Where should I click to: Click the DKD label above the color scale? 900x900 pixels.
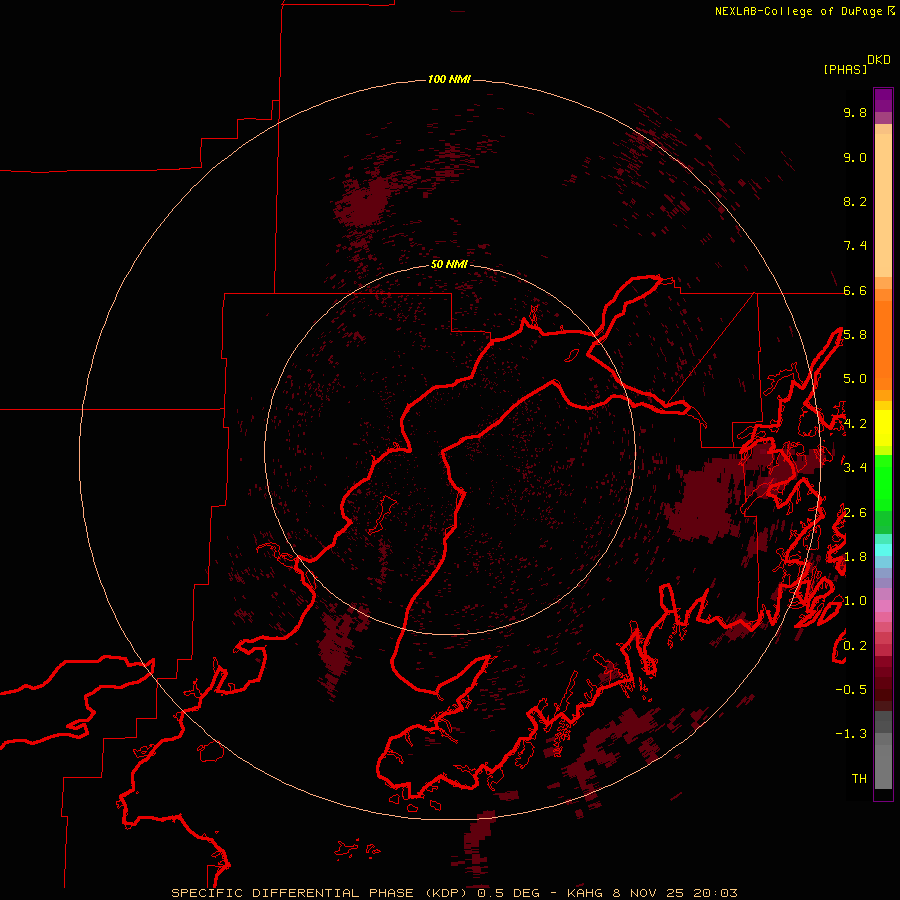(879, 60)
